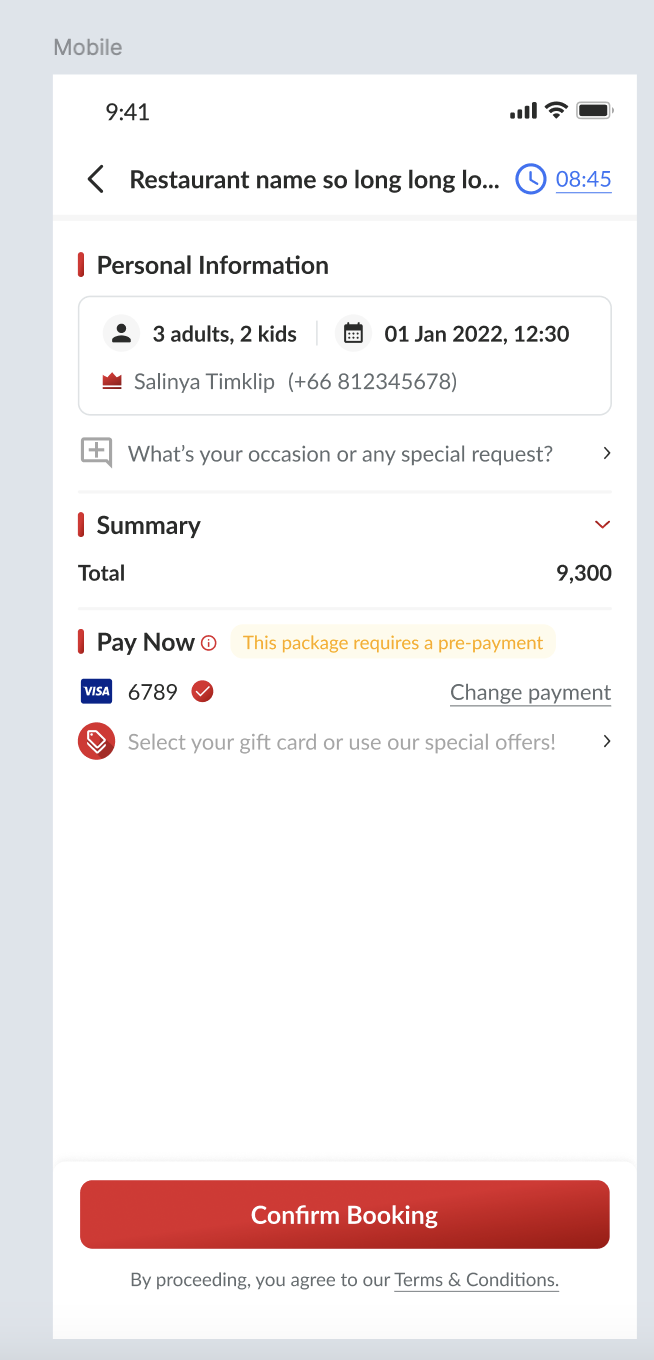Collapse the Summary section chevron
This screenshot has height=1360, width=654.
pyautogui.click(x=602, y=525)
